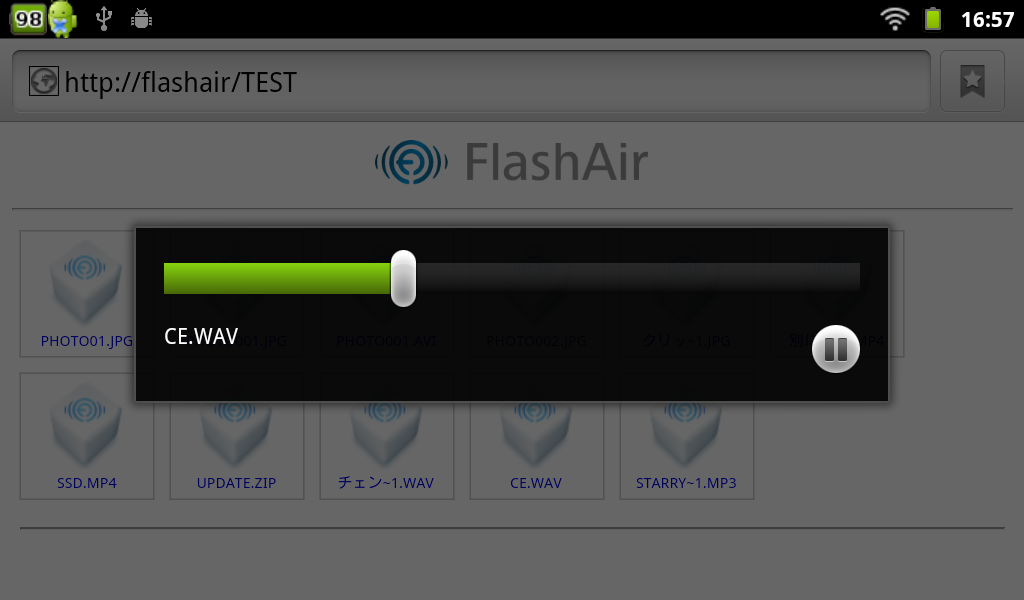Select the http://flashair/TEST URL field
This screenshot has width=1024, height=600.
(x=472, y=82)
